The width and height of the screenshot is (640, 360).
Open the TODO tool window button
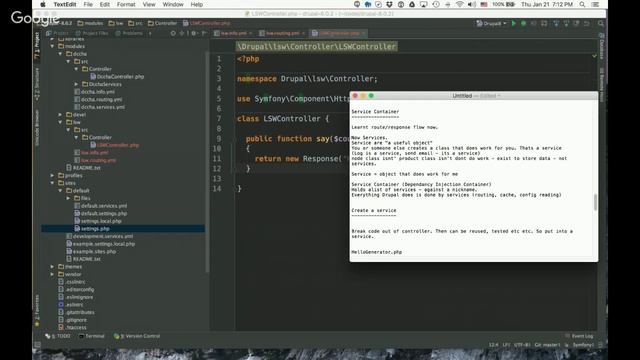pos(58,336)
